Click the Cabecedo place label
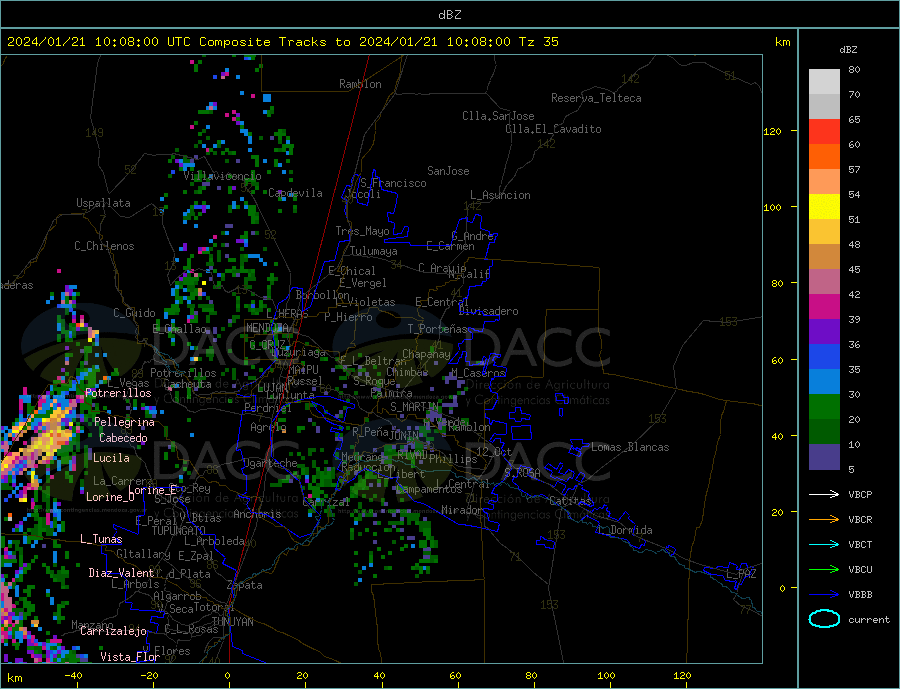The image size is (900, 689). [123, 438]
